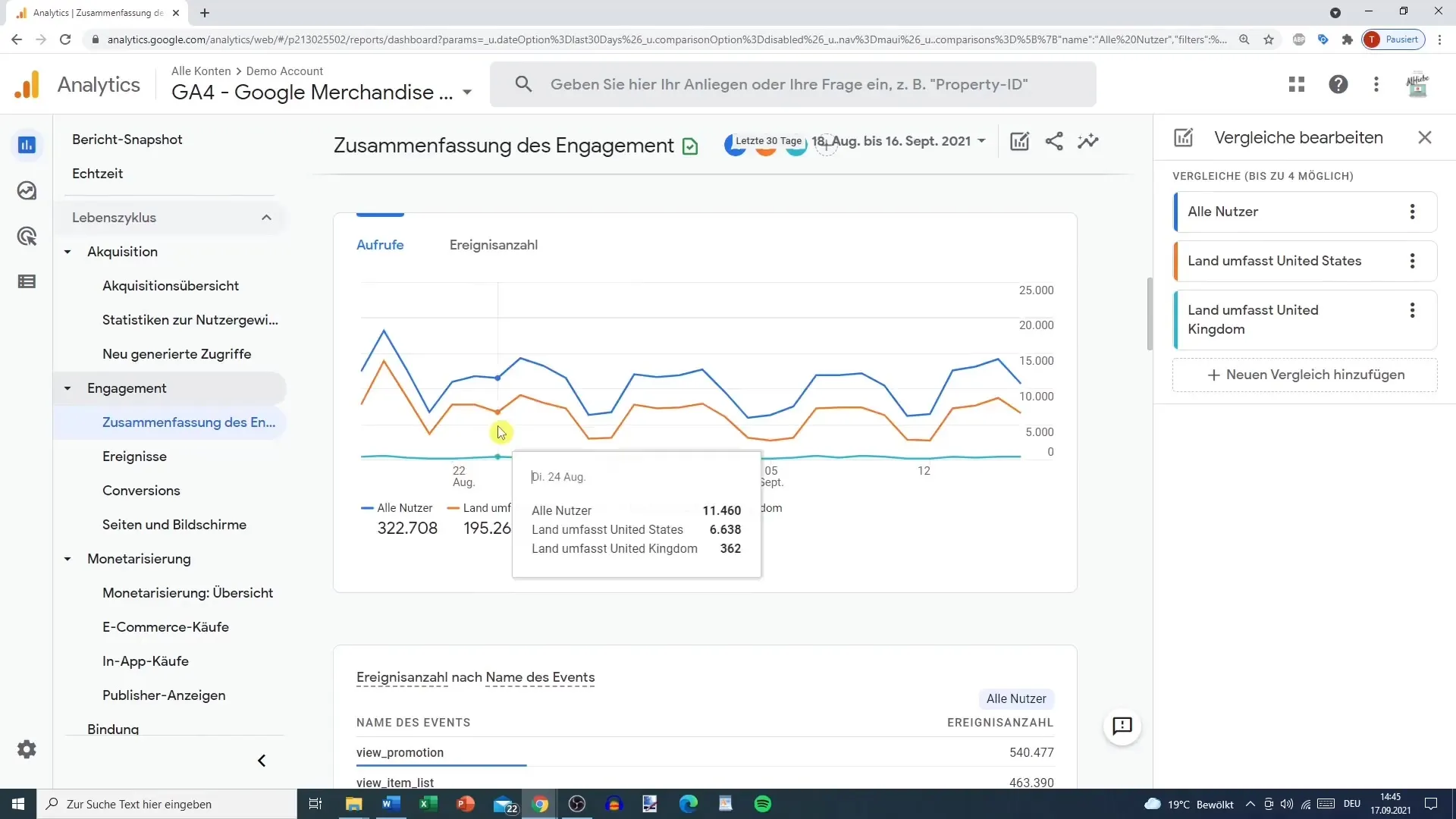Image resolution: width=1456 pixels, height=819 pixels.
Task: Open Conversions report
Action: pos(141,491)
